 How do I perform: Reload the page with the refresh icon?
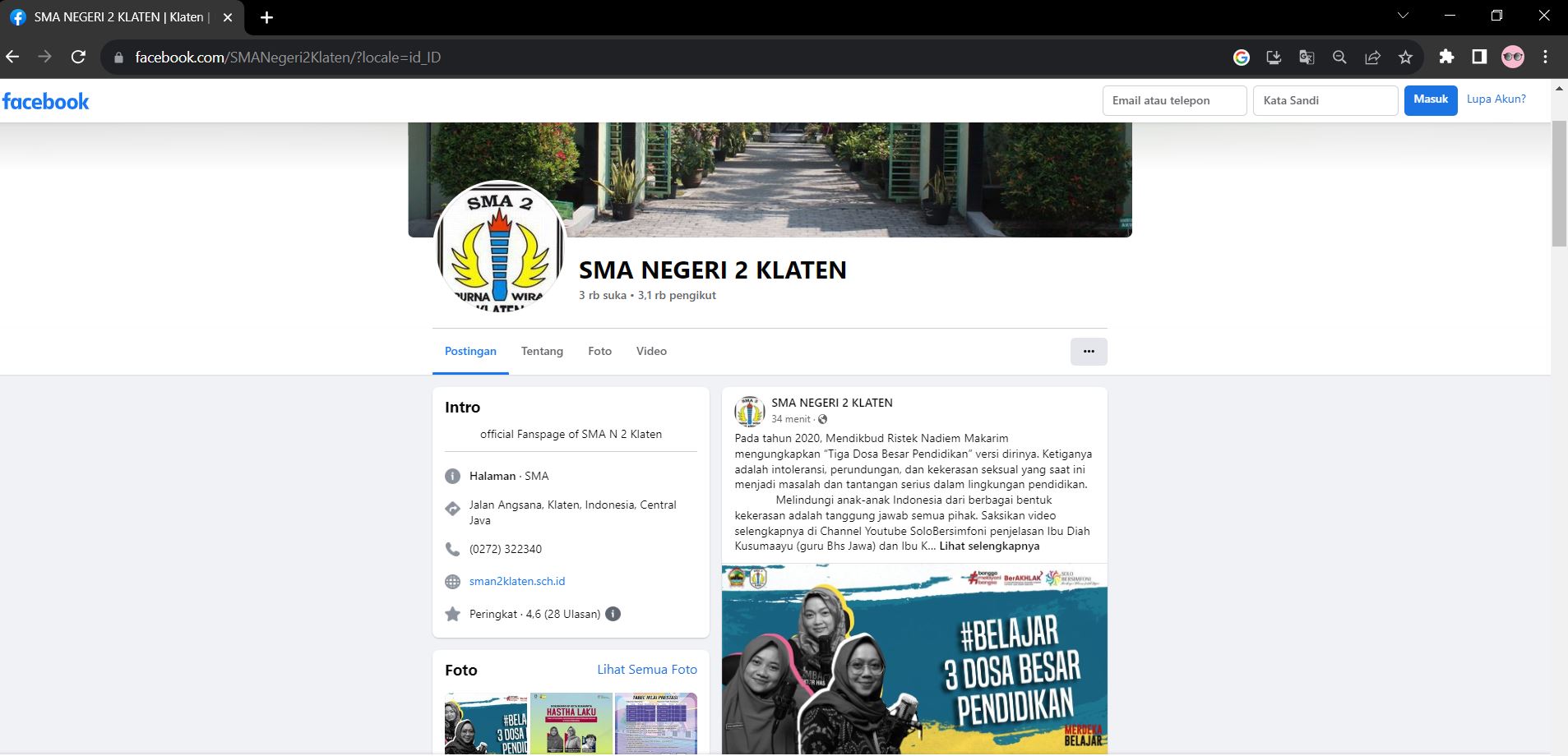(78, 57)
